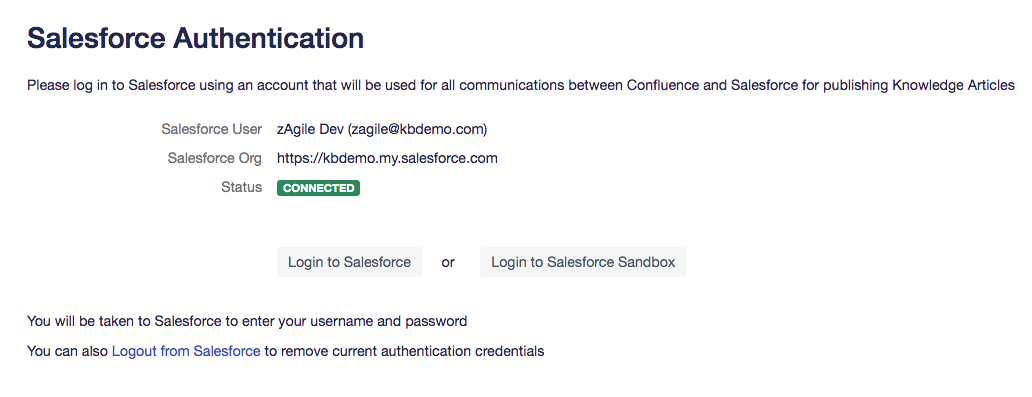Screen dimensions: 1032x397
Task: Click the word Authentication in the heading
Action: click(x=268, y=38)
